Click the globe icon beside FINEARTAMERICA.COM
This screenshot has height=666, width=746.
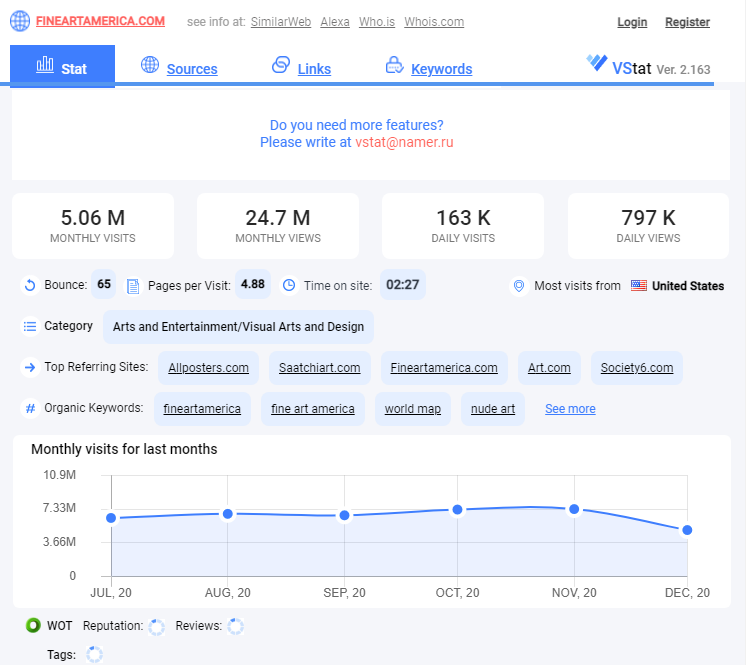pos(20,21)
